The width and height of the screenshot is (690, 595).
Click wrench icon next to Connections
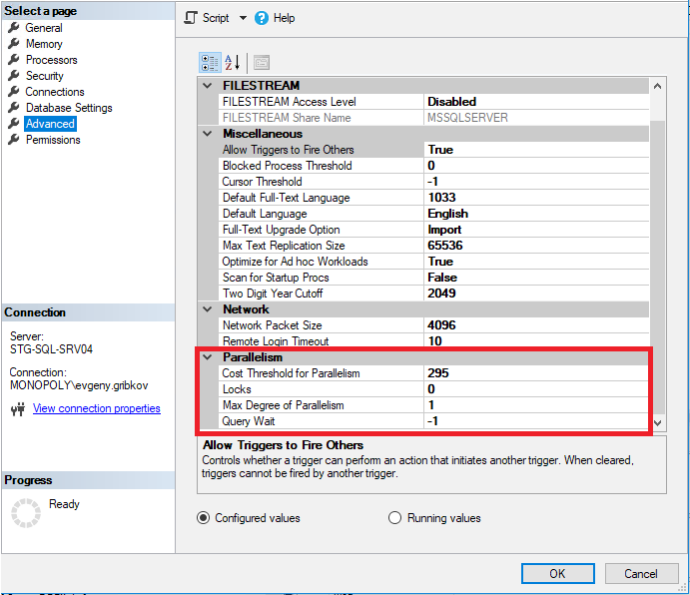pos(14,92)
